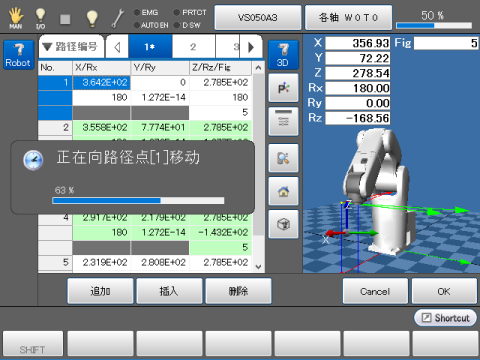The image size is (480, 360).
Task: Click the D SW status indicator
Action: (x=187, y=25)
